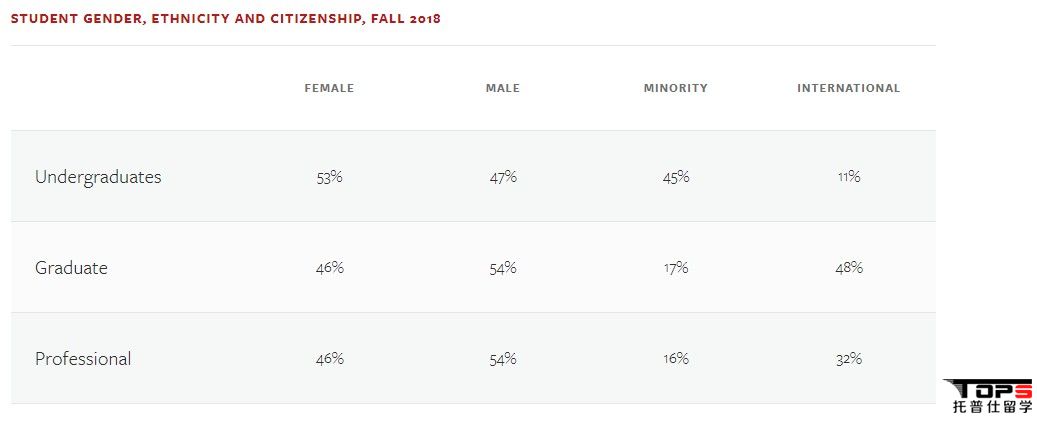Select the FEMALE column header
1037x426 pixels.
point(329,88)
